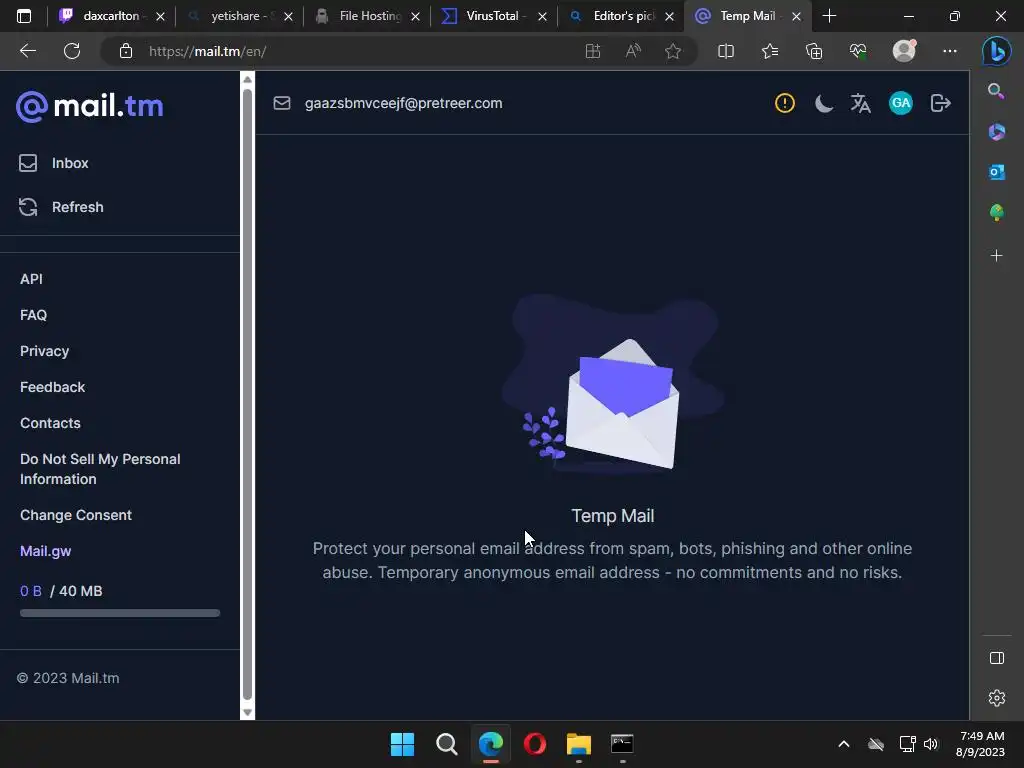Open Microsoft 365 sidebar icon

point(996,132)
